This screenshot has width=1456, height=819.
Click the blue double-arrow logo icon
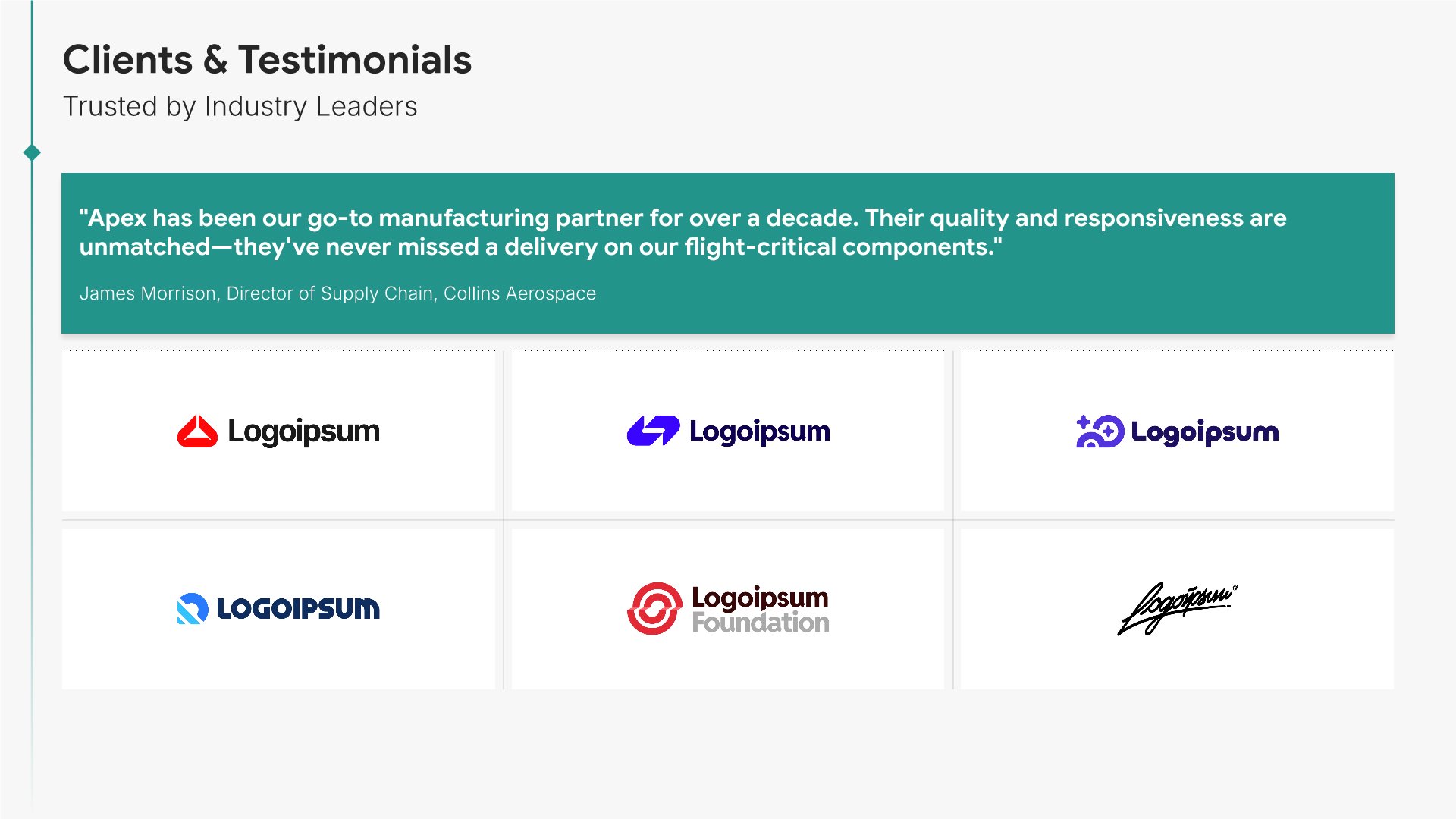653,431
